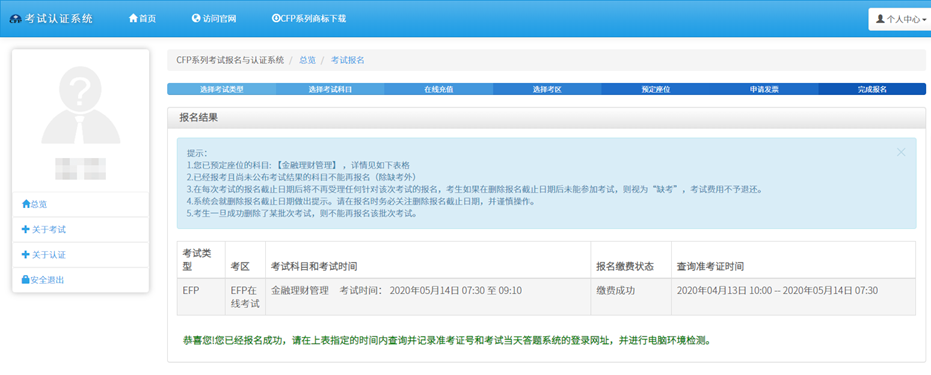Click the user icon in 个人中心

point(880,19)
